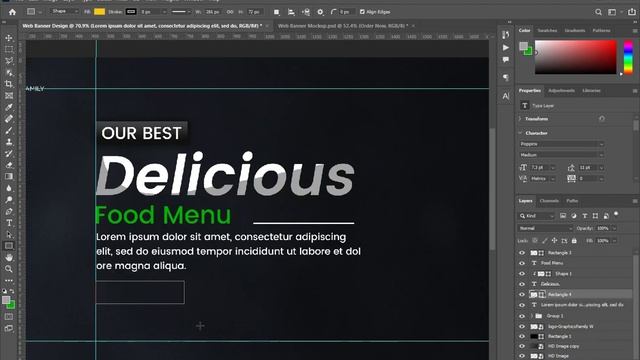Lock layer position with the move-arrows icon
Image resolution: width=640 pixels, height=360 pixels.
click(554, 241)
